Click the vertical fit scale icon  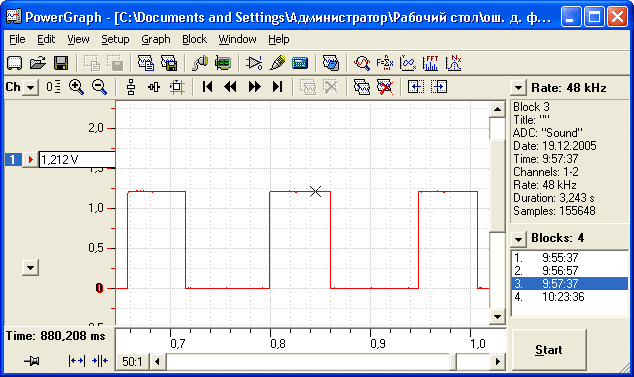coord(131,87)
